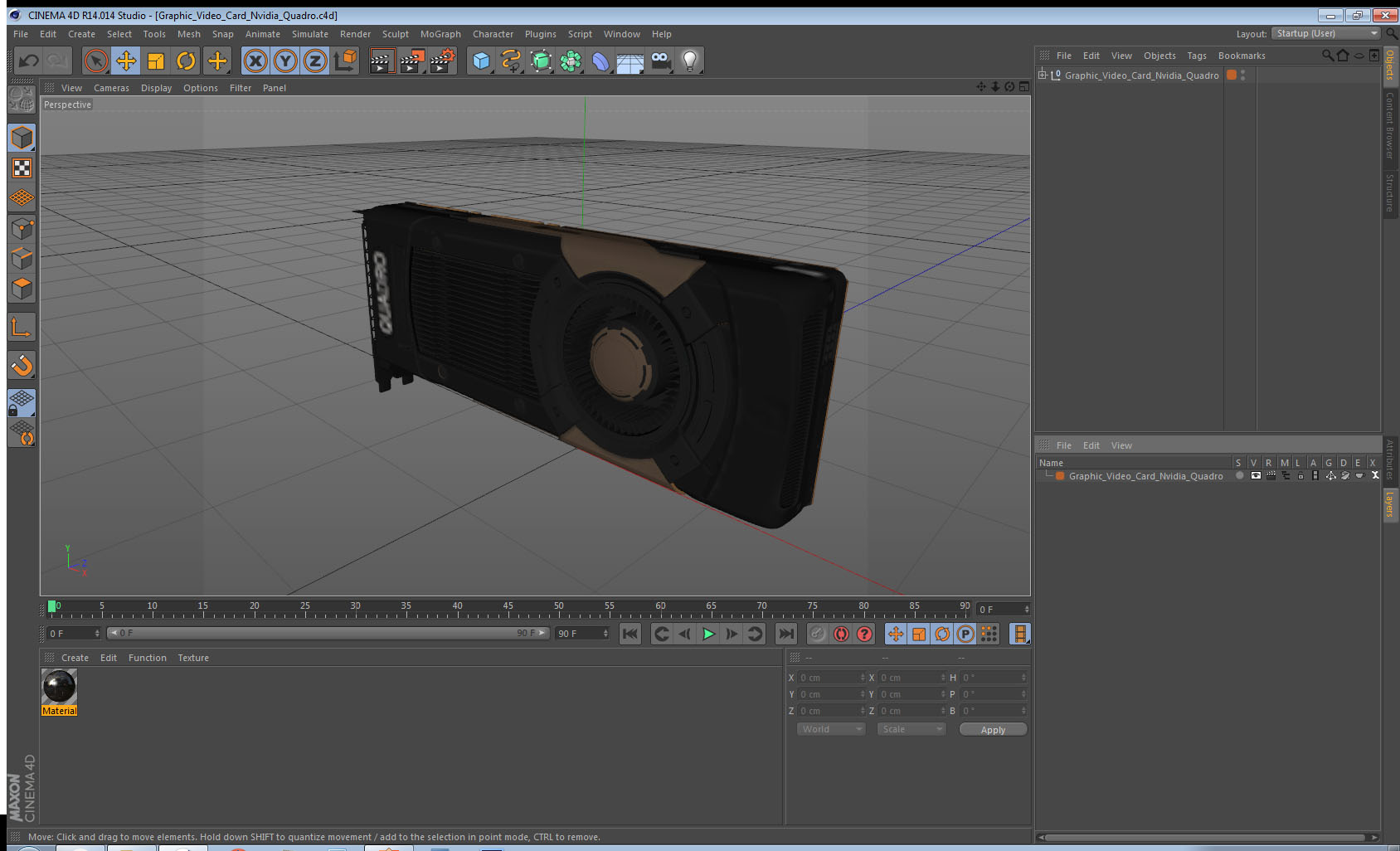Activate the Move tool in the top toolbar
1400x851 pixels.
point(126,61)
